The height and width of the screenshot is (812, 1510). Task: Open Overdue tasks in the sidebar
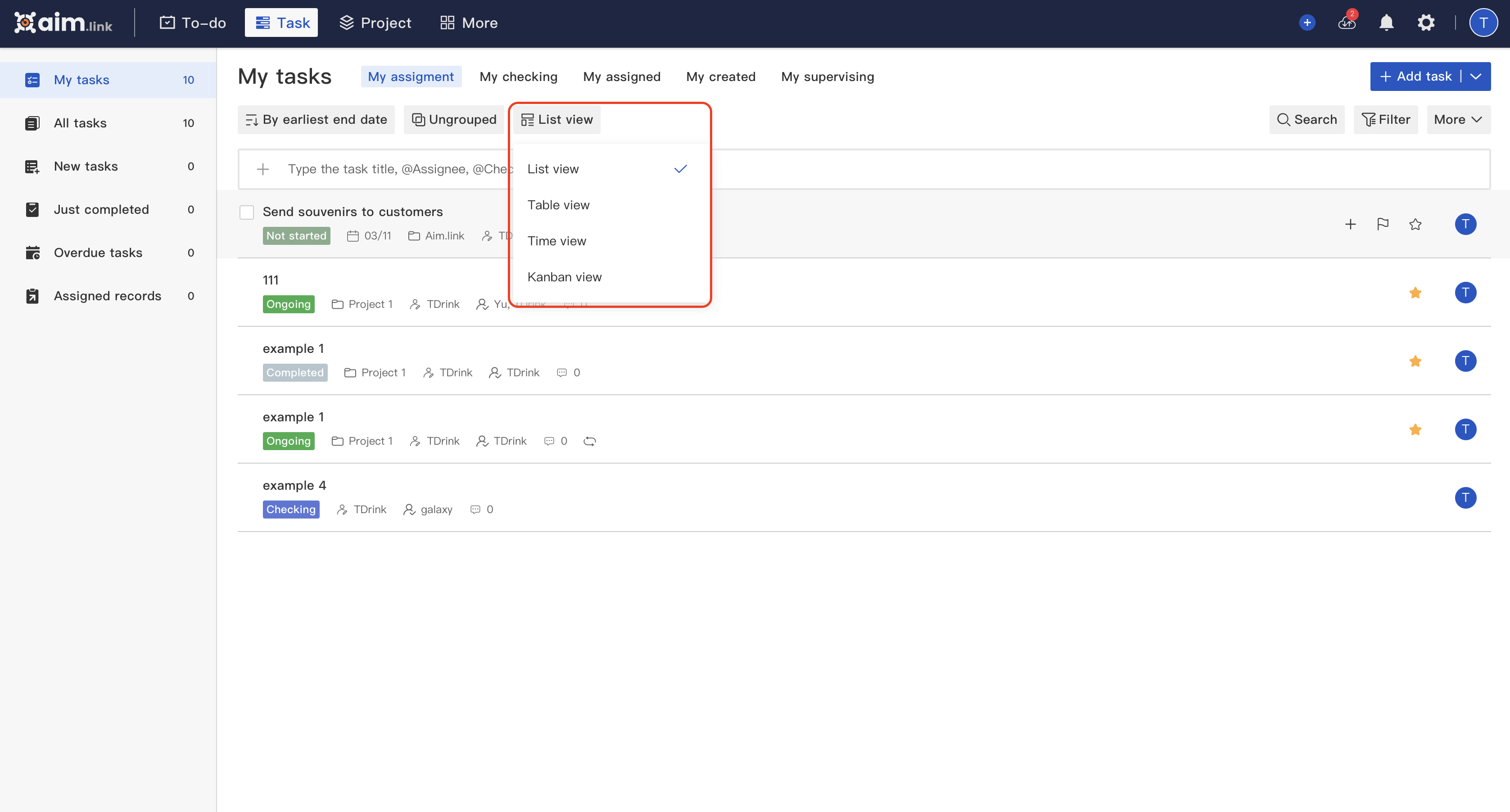point(98,253)
